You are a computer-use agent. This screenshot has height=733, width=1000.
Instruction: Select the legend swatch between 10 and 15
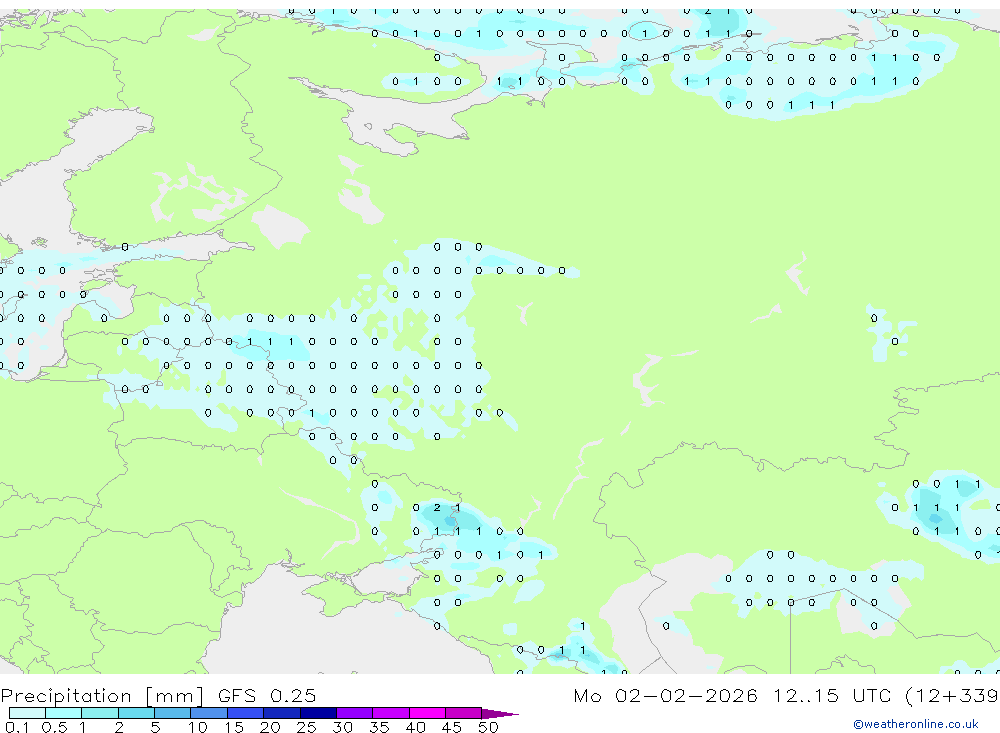click(209, 713)
